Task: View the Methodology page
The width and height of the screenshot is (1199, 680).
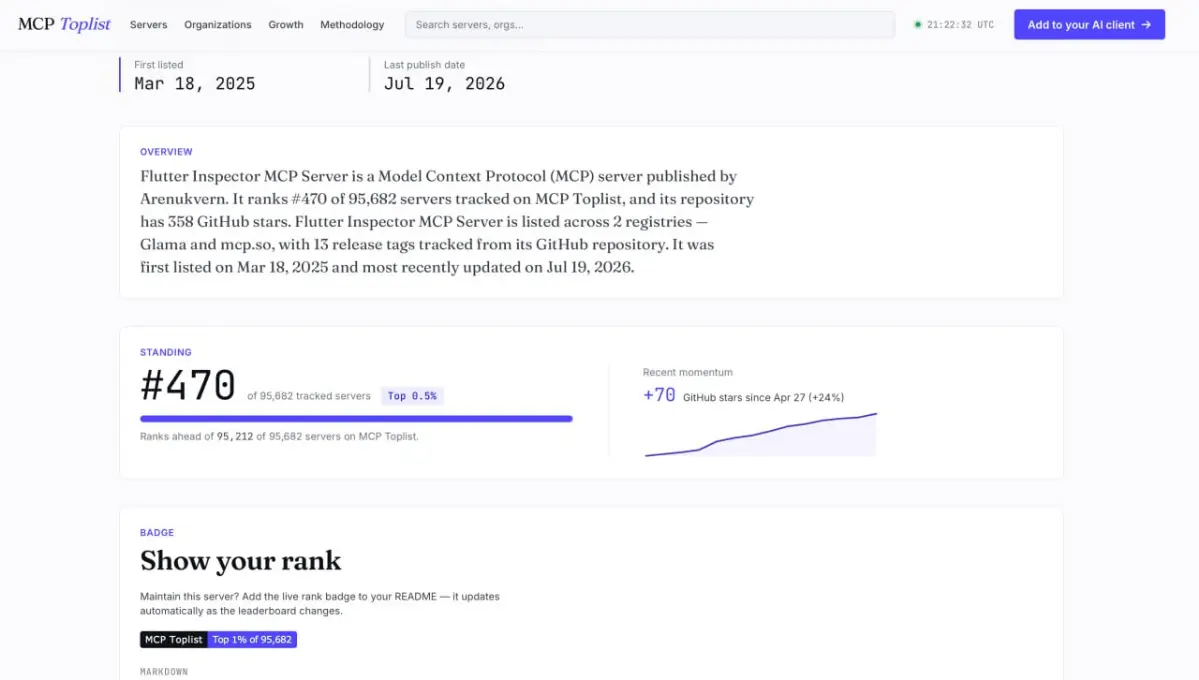Action: [x=352, y=24]
